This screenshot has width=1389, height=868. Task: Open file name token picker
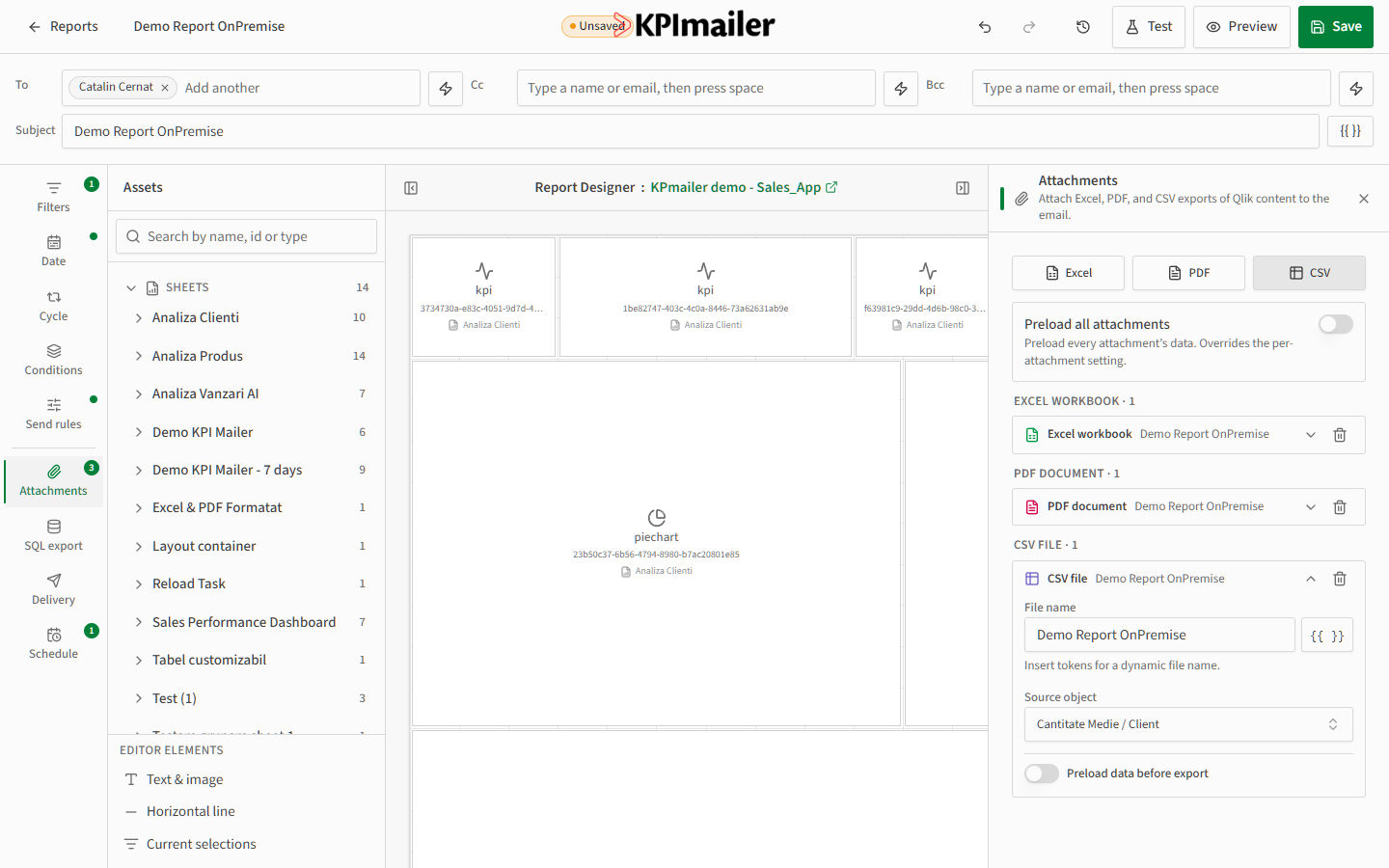(1327, 636)
